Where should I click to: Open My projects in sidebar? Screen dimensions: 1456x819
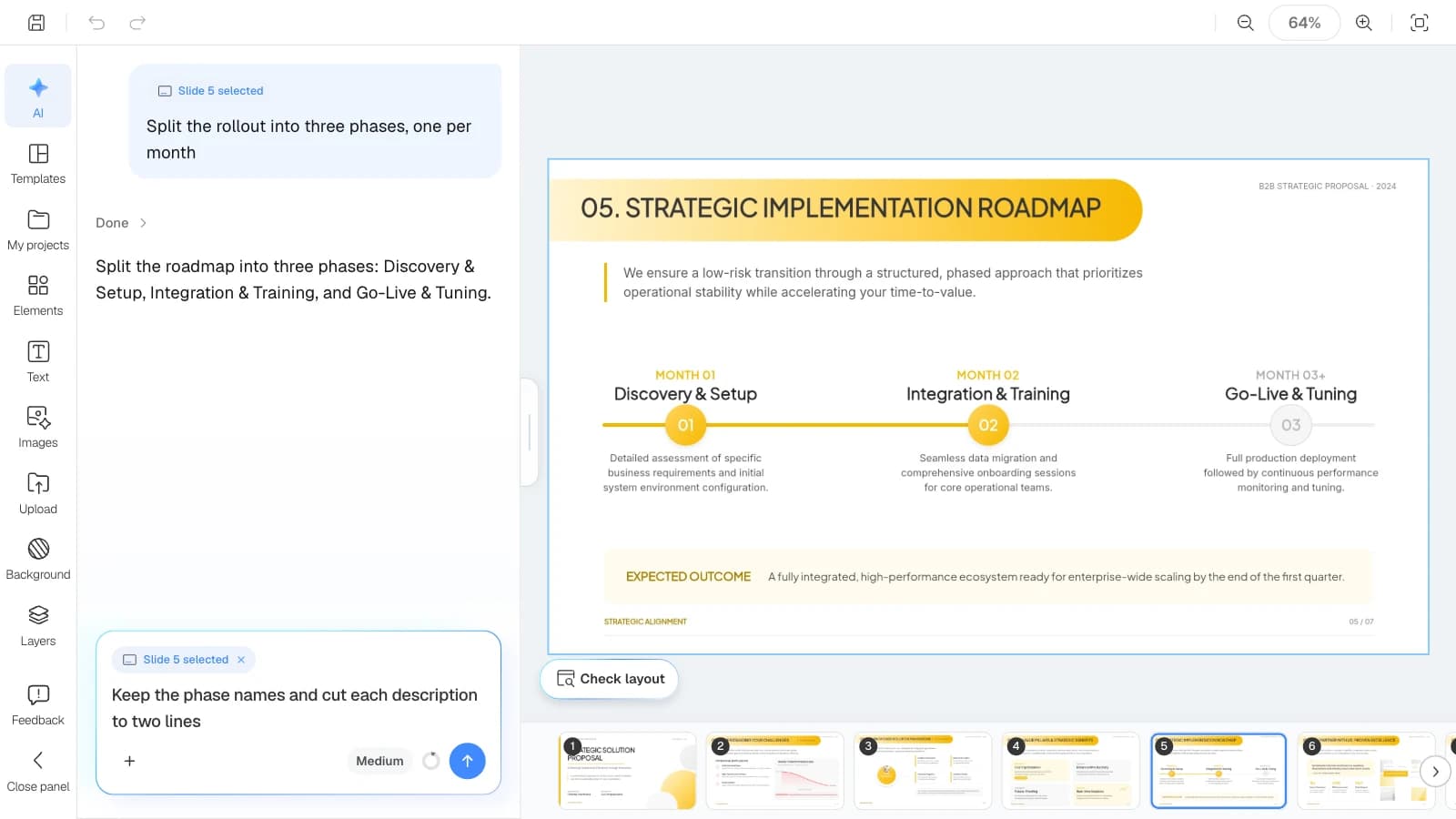point(38,230)
